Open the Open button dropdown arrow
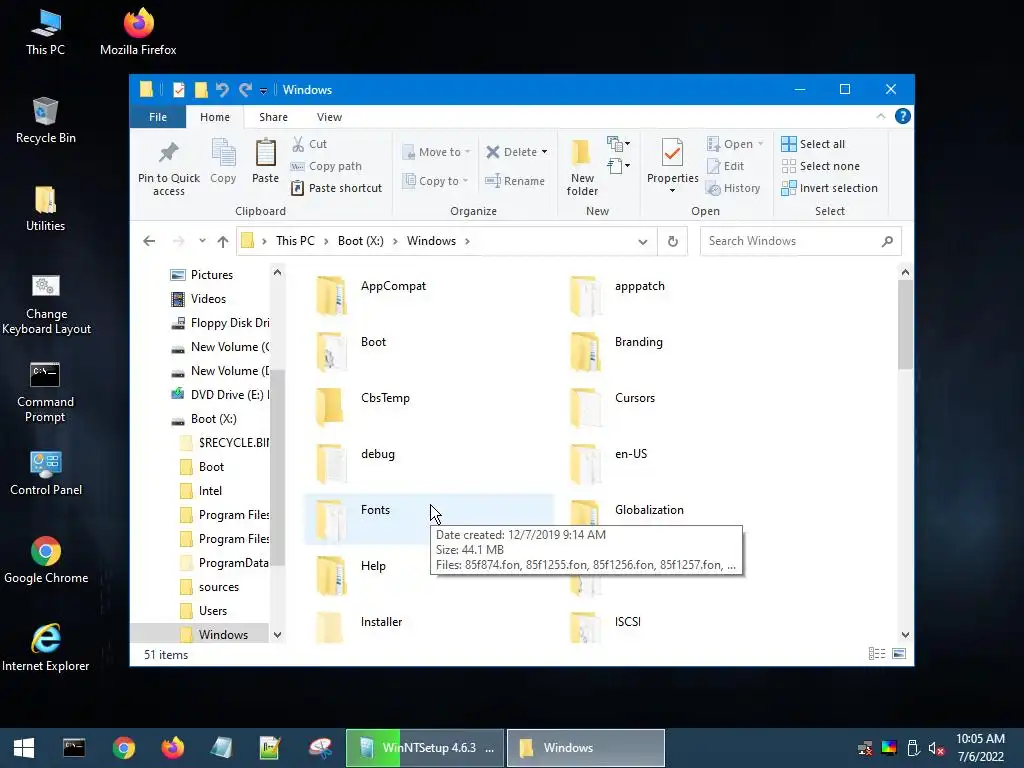Viewport: 1024px width, 768px height. 760,144
